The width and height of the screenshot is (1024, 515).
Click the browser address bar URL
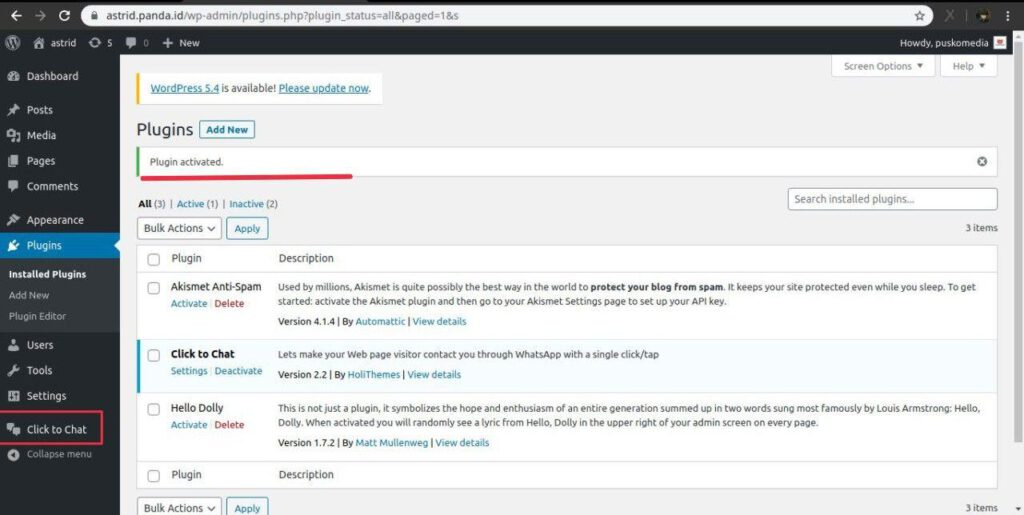point(281,16)
